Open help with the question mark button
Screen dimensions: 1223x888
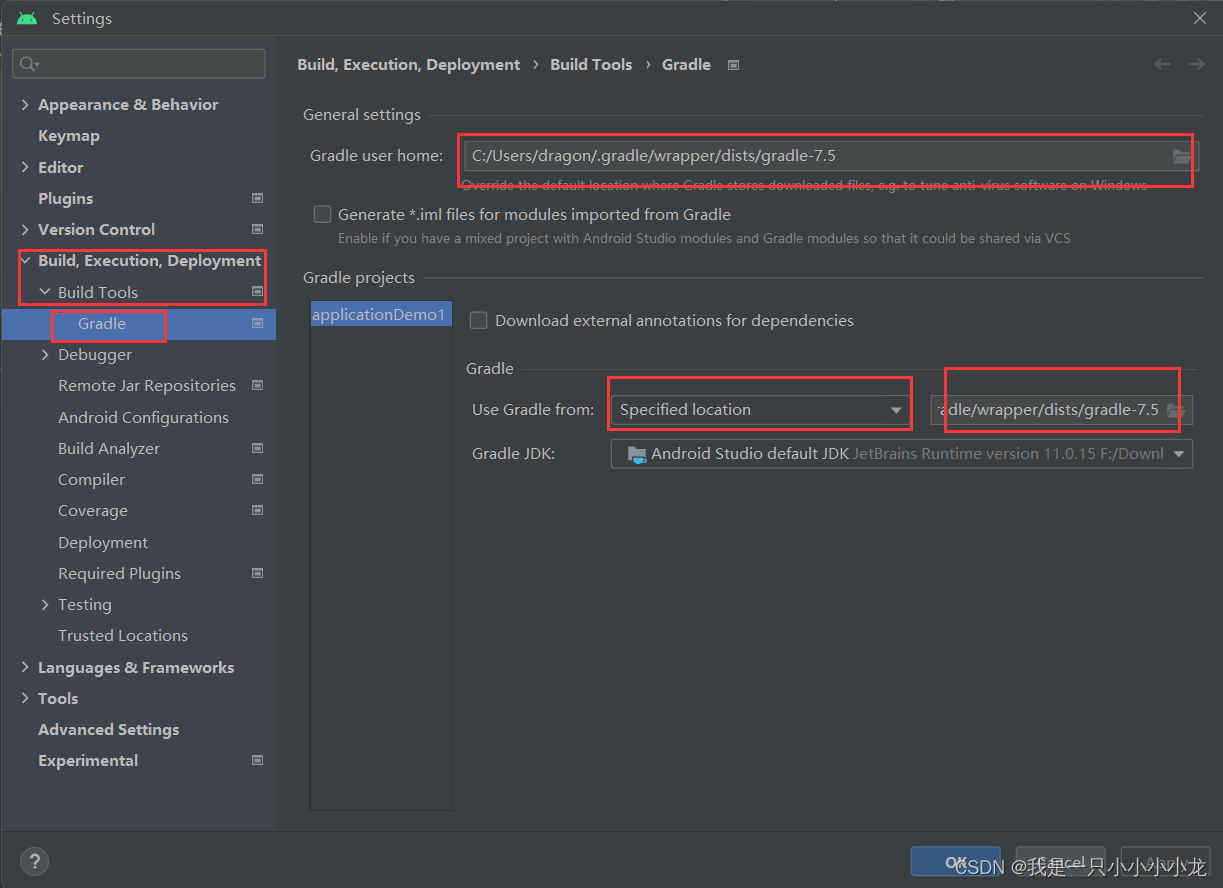[34, 861]
